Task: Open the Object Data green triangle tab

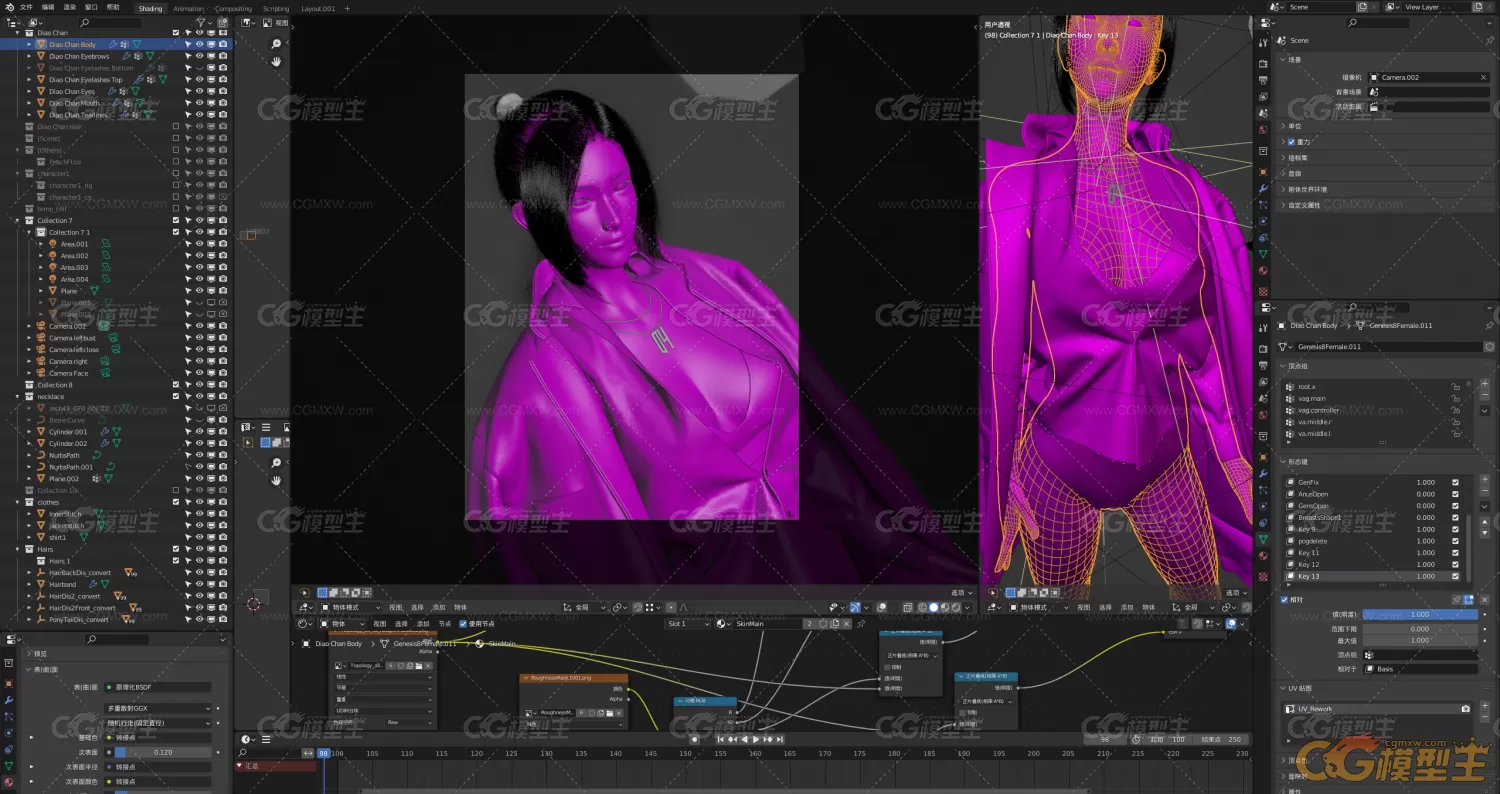Action: click(x=1263, y=254)
